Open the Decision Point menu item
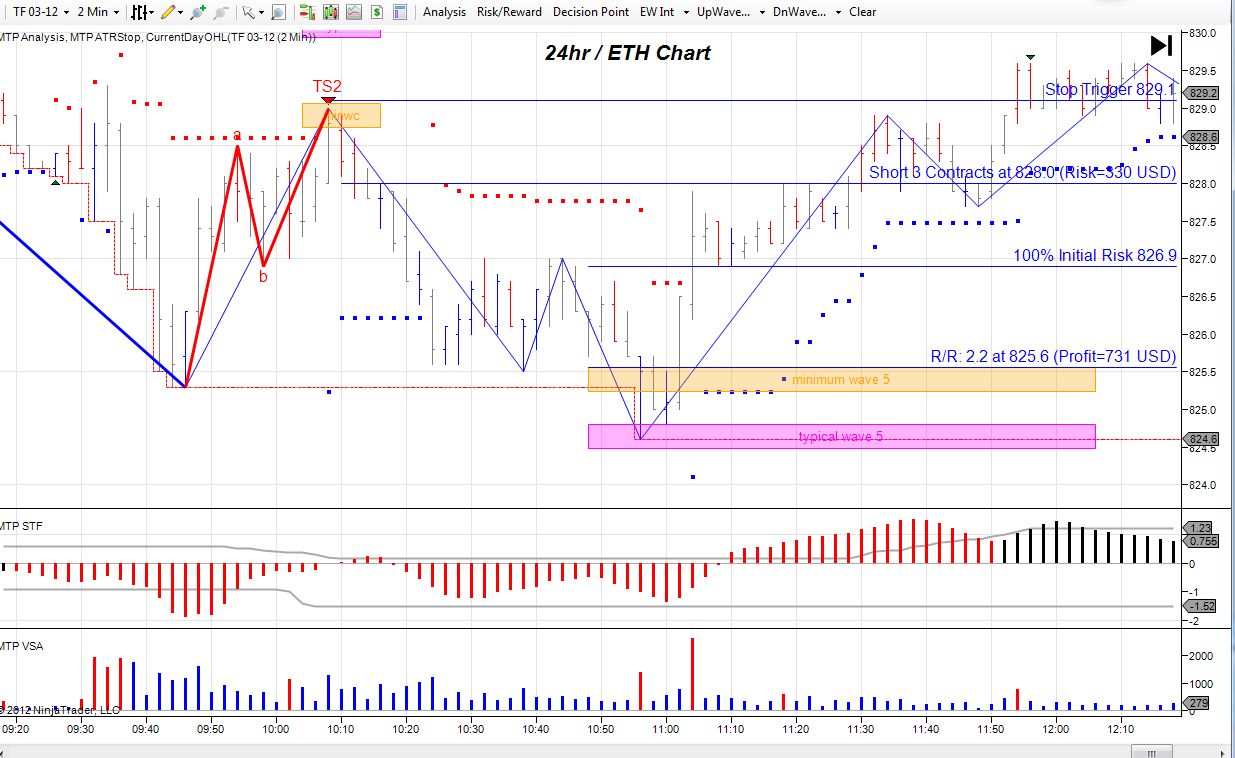 591,12
